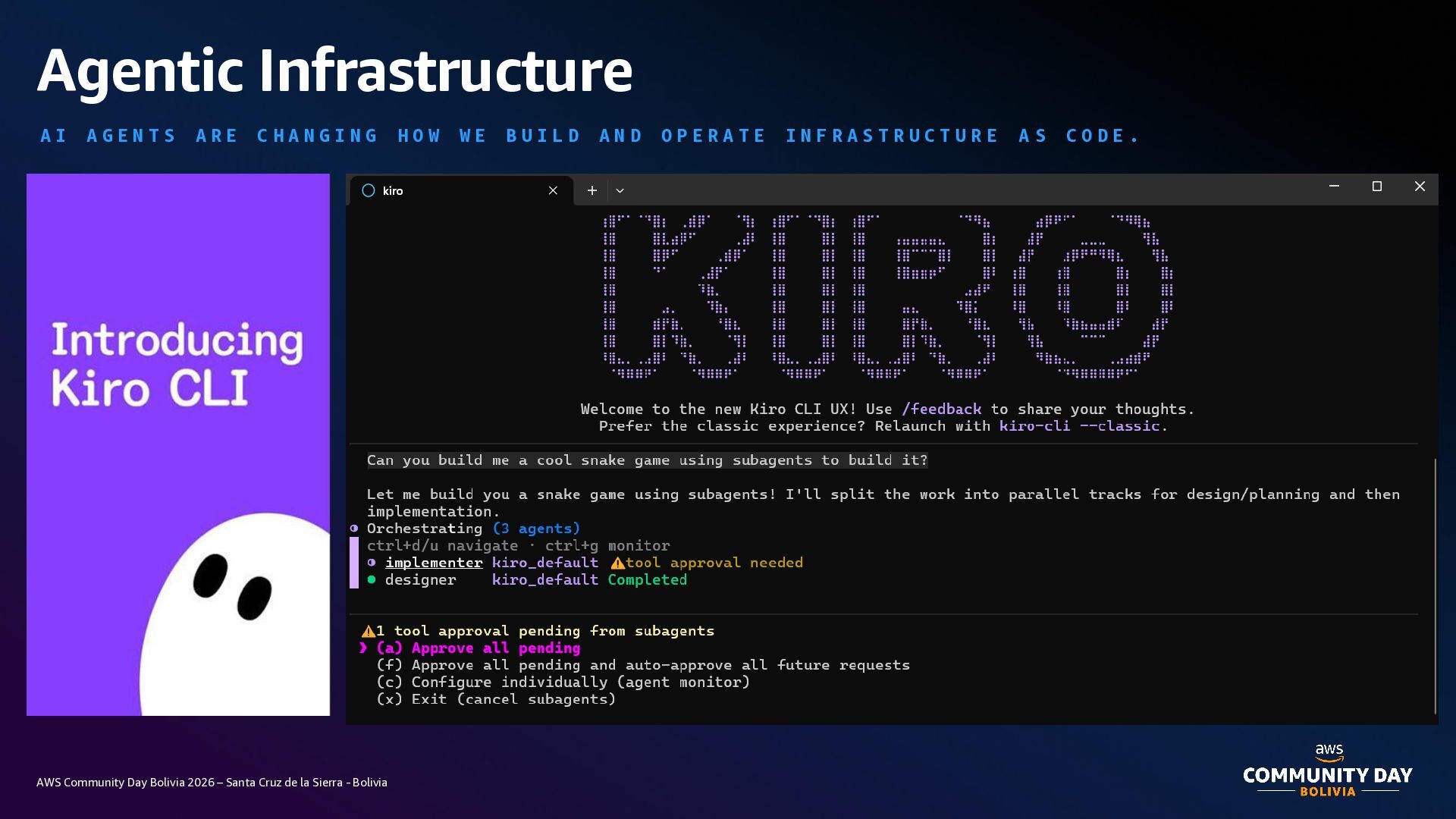Click the kiro tab circle icon
Viewport: 1456px width, 819px height.
click(369, 190)
